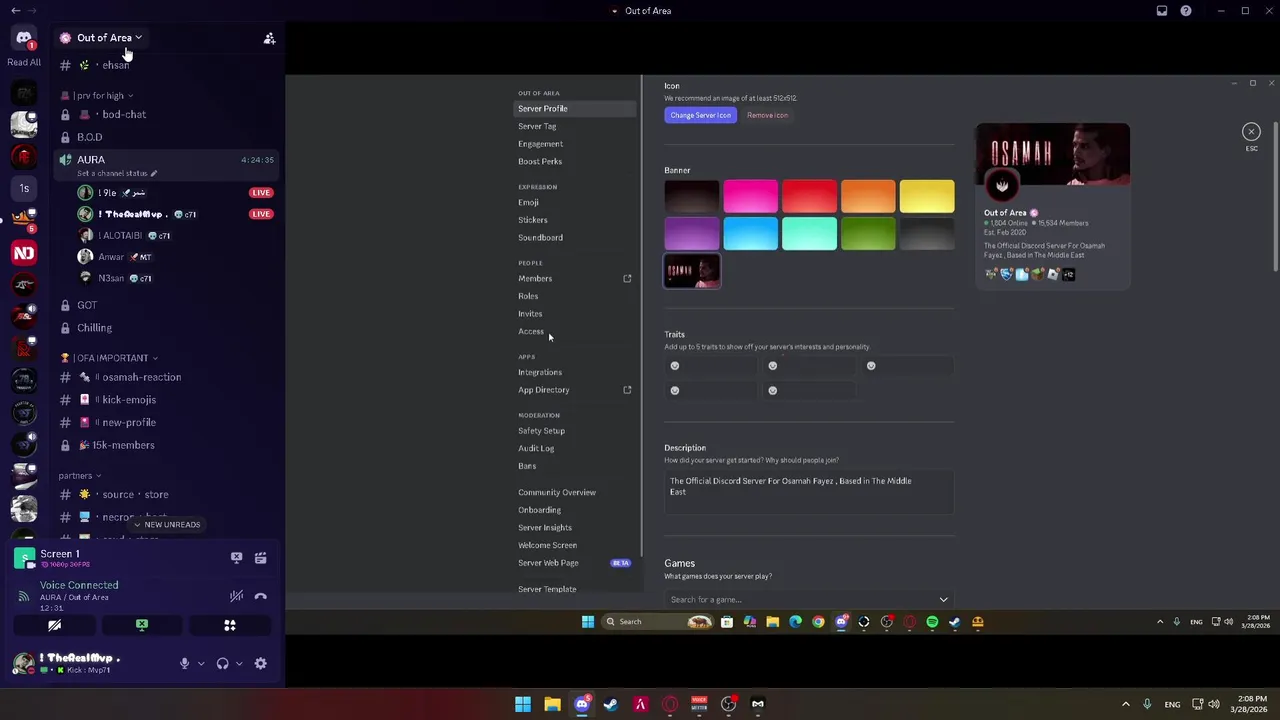Open Windows Start on bottom taskbar
Screen dimensions: 1280x720
(523, 704)
